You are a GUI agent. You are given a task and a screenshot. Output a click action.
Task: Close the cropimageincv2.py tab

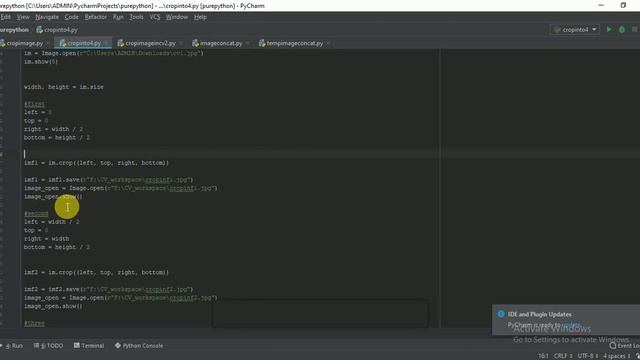181,43
